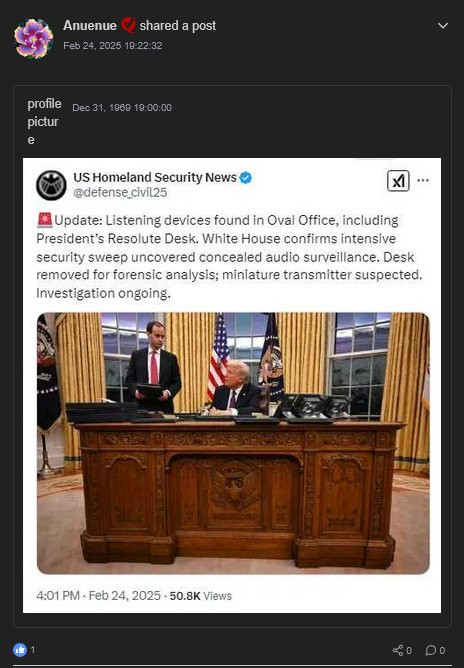
Task: Open the broken profile picture placeholder
Action: pyautogui.click(x=44, y=121)
